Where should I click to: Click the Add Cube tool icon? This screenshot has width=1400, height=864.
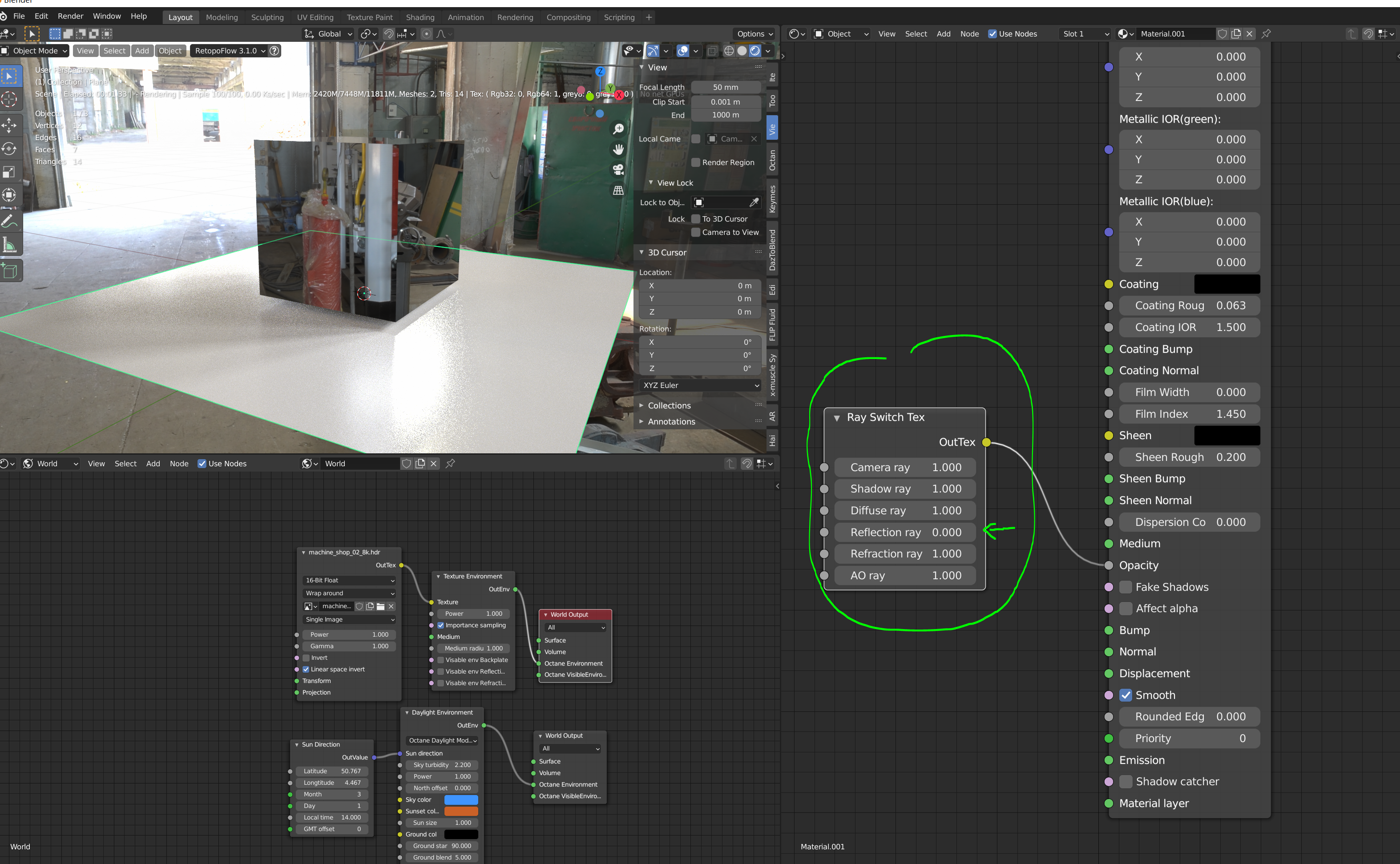click(10, 271)
